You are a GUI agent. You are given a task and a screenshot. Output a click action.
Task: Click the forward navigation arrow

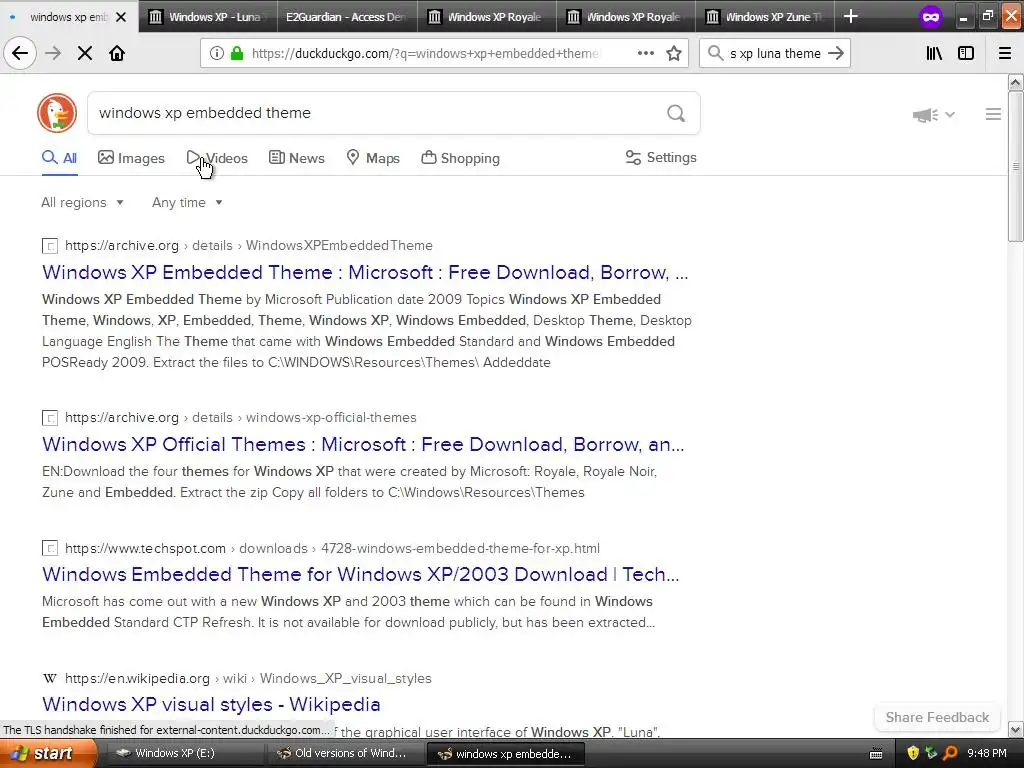(x=53, y=53)
